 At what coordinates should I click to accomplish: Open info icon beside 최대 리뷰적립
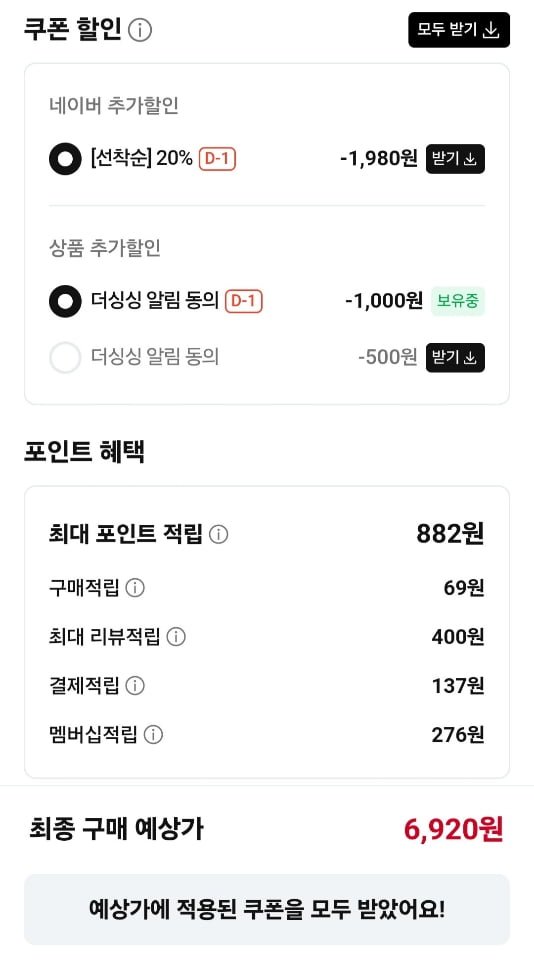point(176,637)
